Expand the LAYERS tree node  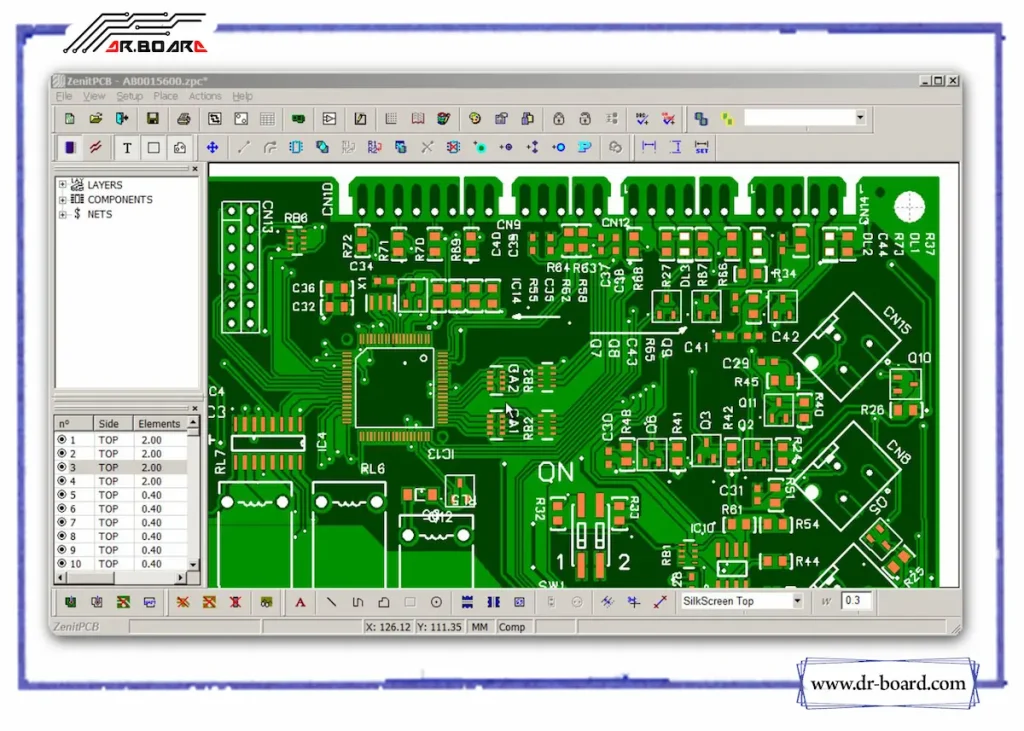click(x=63, y=185)
